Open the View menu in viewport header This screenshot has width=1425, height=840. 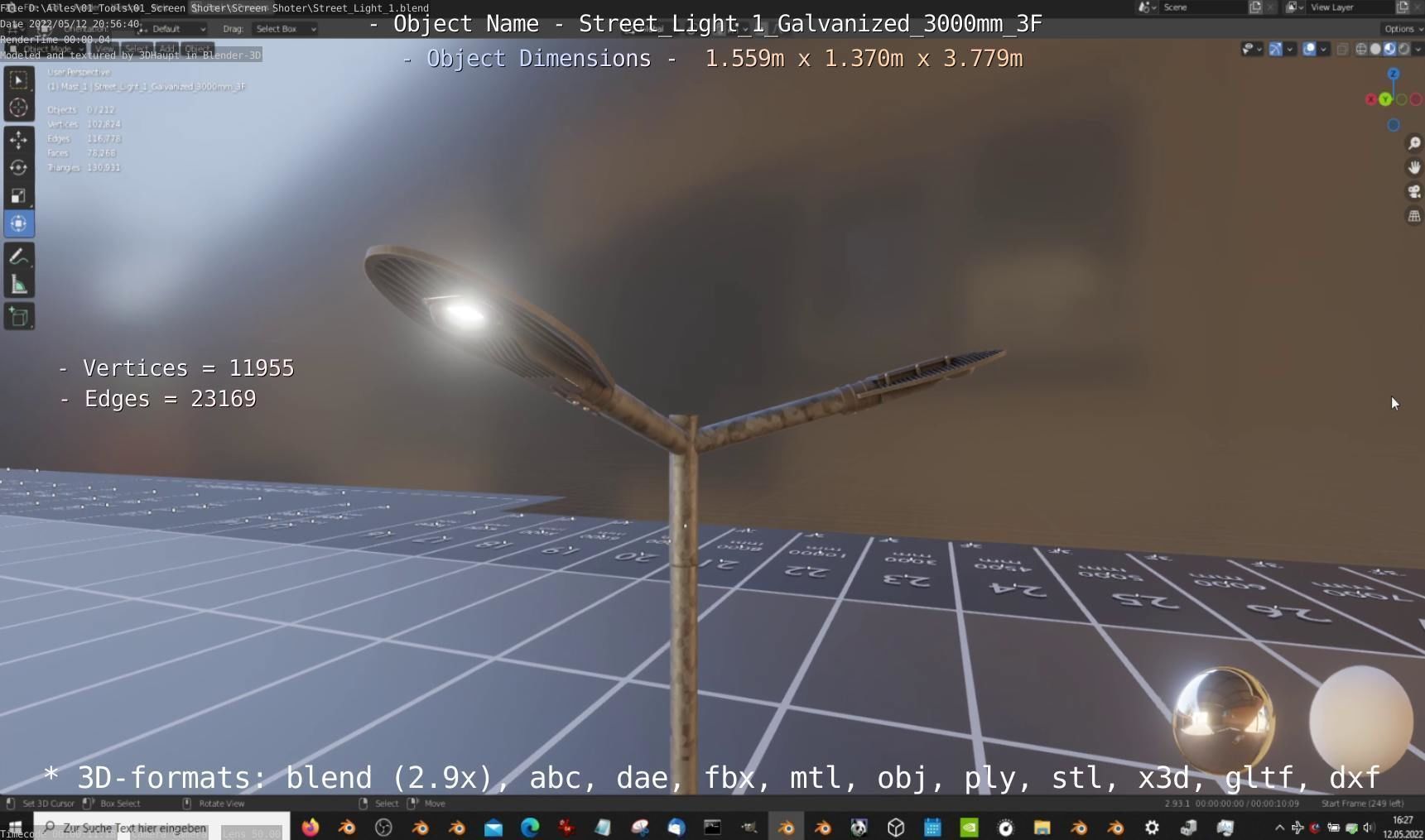(104, 49)
